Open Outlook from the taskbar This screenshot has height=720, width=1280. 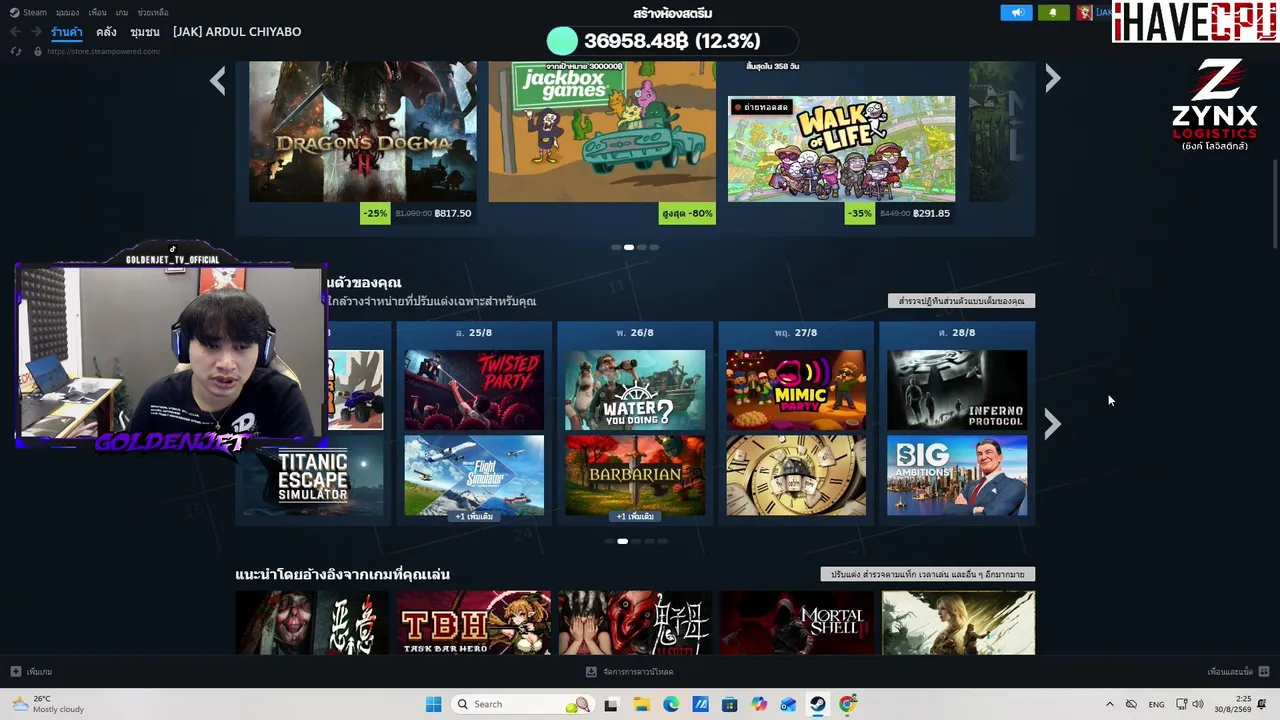point(788,704)
